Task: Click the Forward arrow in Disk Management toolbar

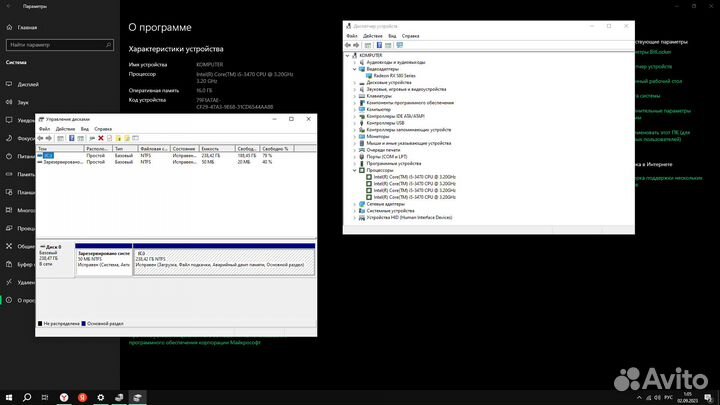Action: 49,138
